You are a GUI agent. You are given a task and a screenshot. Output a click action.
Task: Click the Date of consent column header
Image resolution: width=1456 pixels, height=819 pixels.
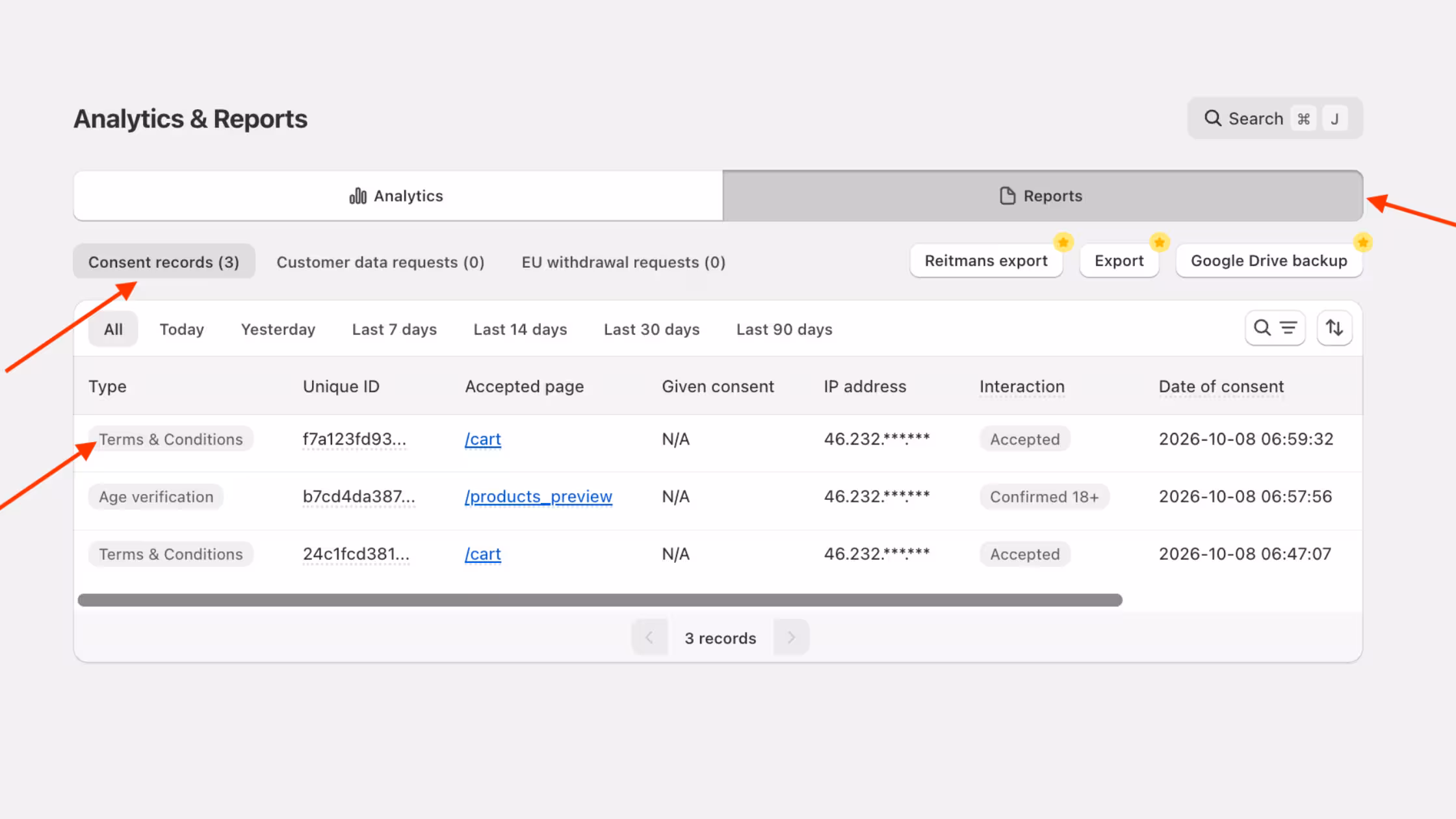[1221, 386]
